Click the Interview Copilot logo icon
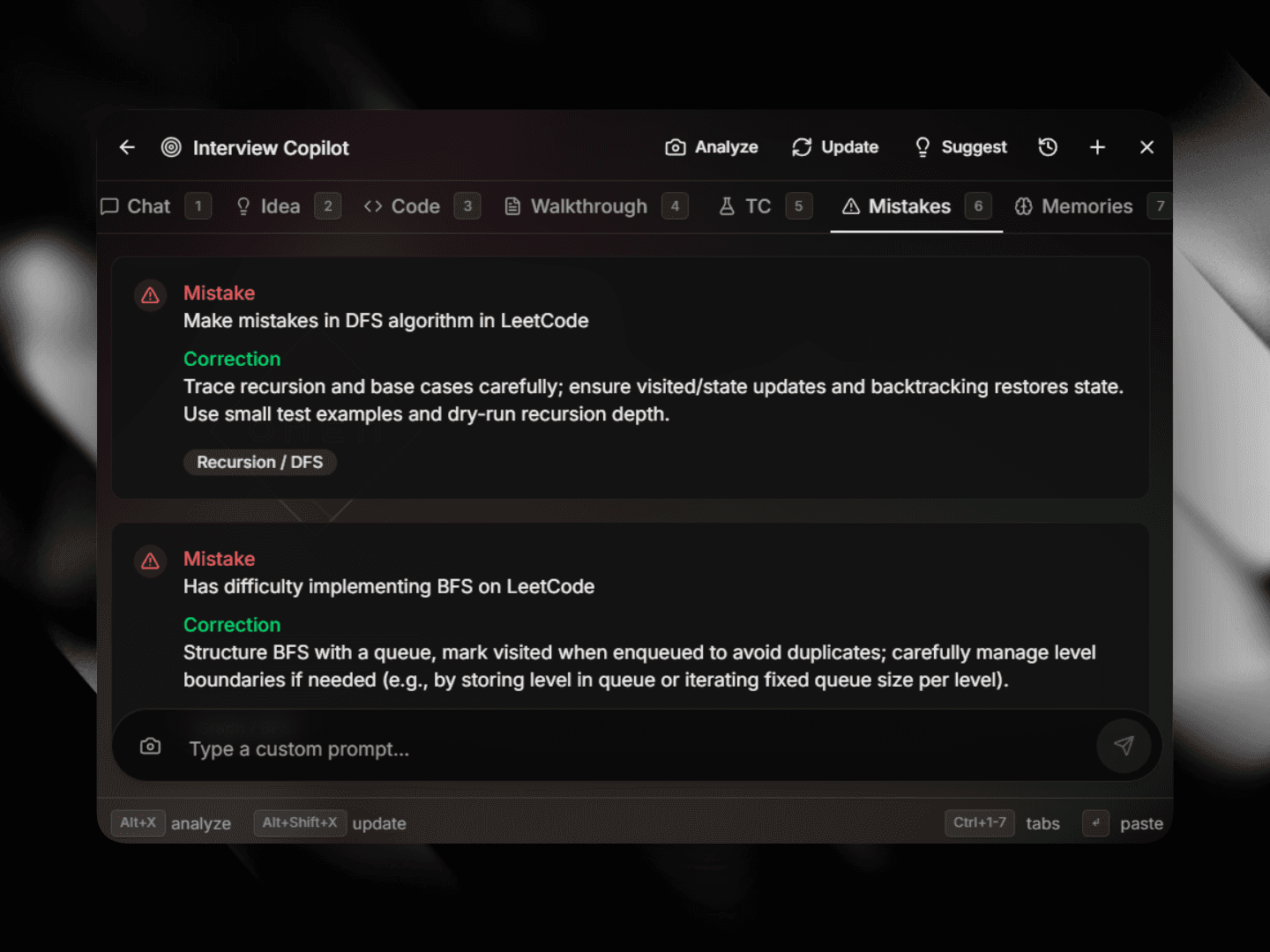Viewport: 1270px width, 952px height. (171, 147)
